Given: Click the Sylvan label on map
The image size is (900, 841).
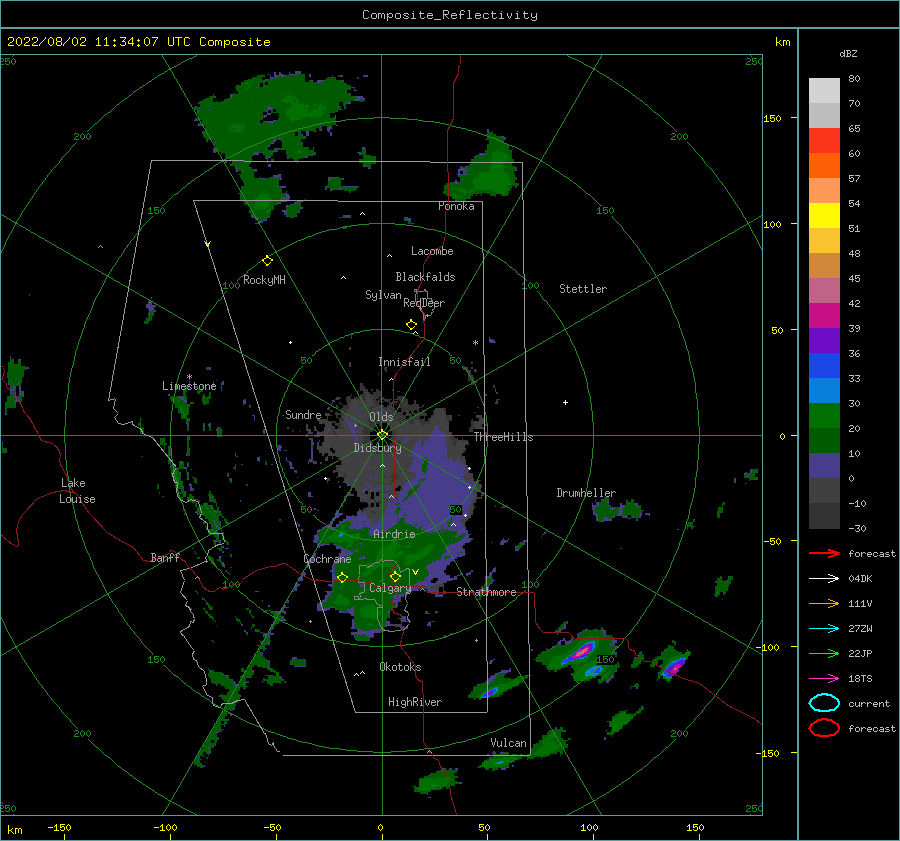Looking at the screenshot, I should [x=383, y=295].
